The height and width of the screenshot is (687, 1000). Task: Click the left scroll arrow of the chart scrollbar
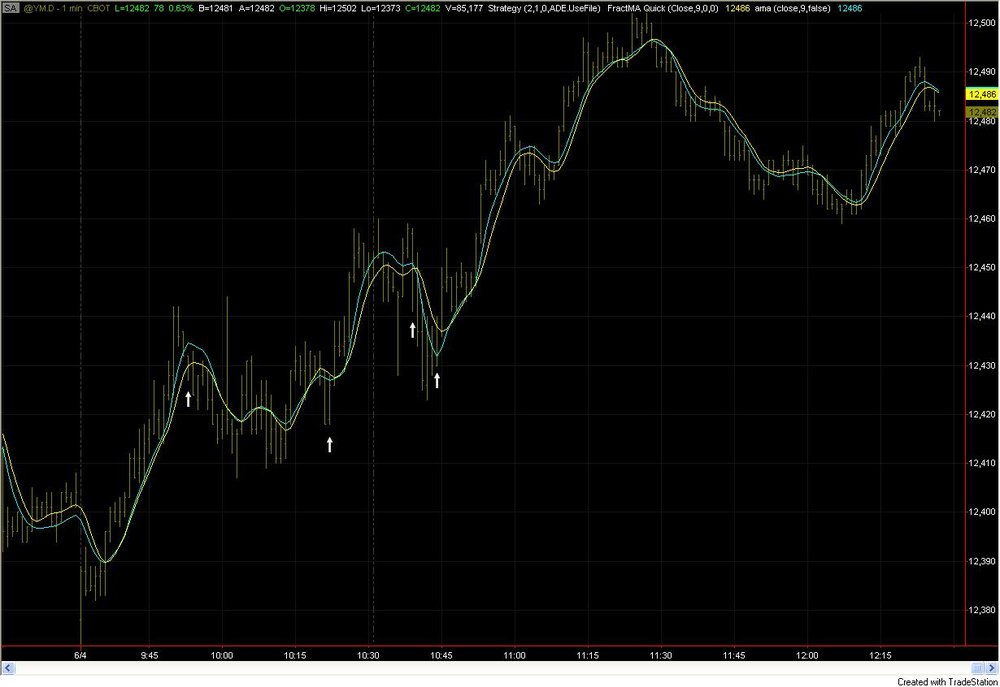9,668
